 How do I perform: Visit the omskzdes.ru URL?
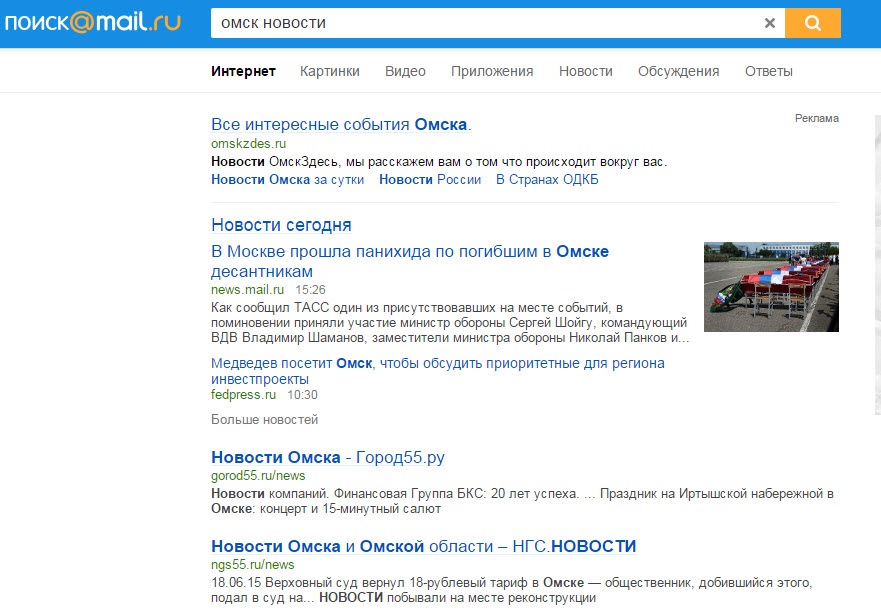pos(248,143)
